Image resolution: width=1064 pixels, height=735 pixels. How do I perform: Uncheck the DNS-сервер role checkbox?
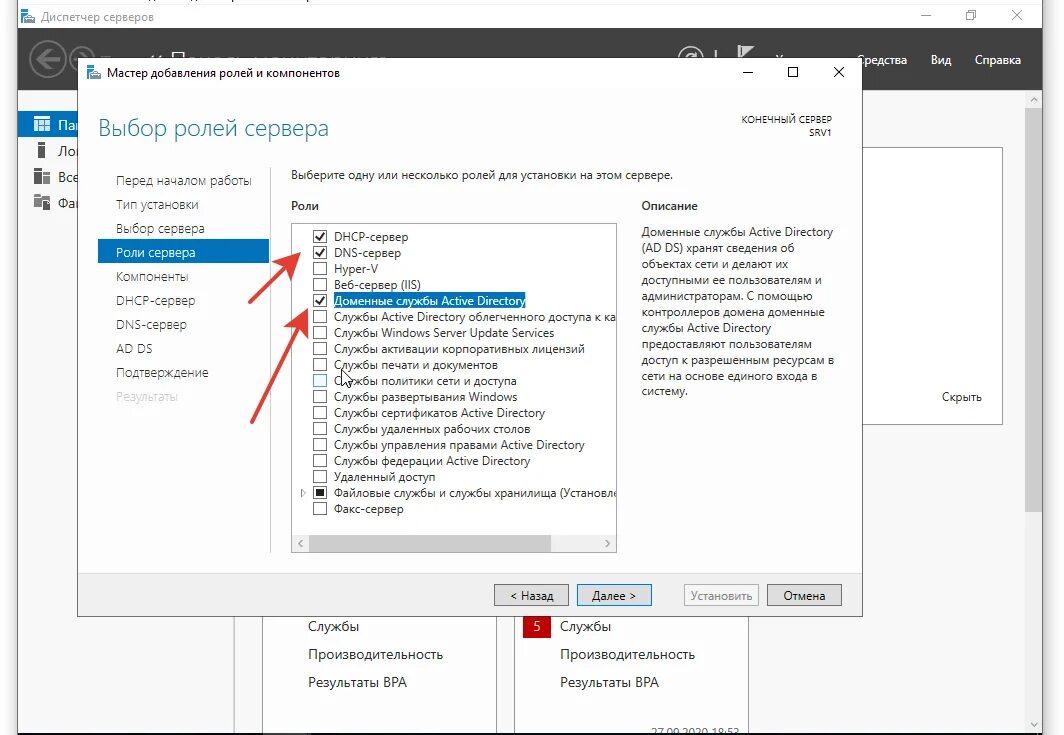pyautogui.click(x=320, y=252)
